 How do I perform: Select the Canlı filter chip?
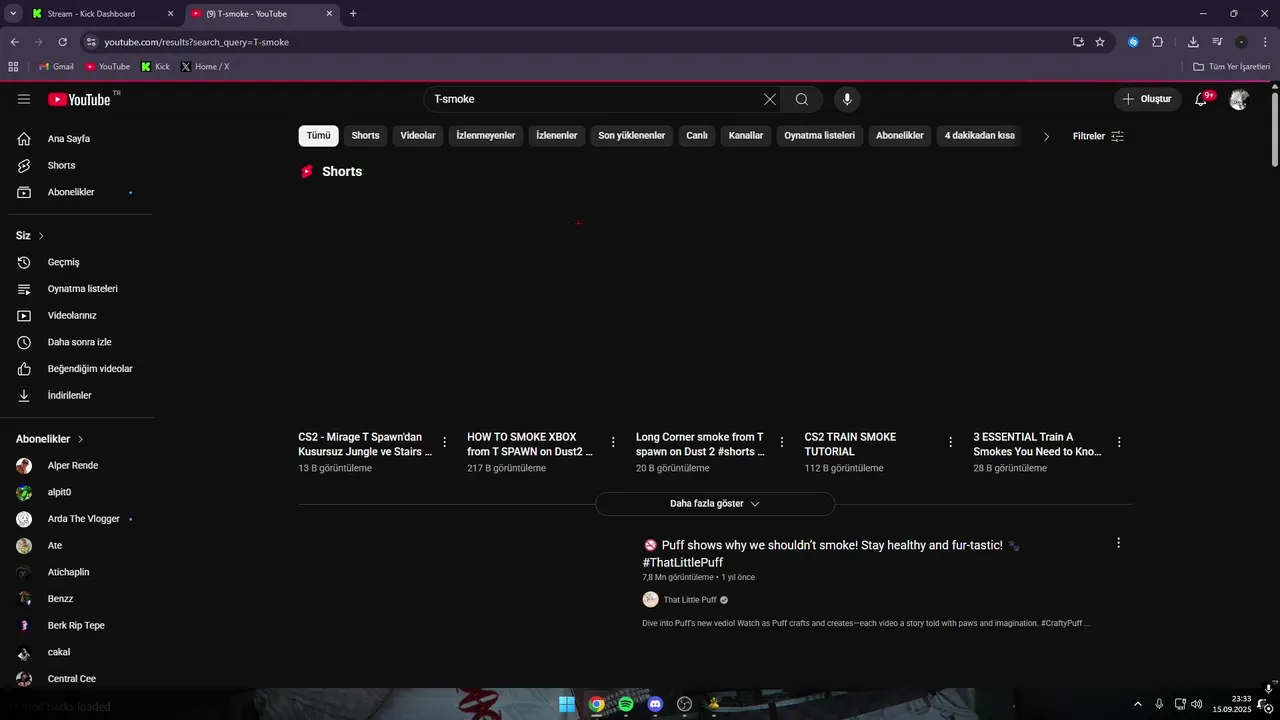click(x=697, y=136)
